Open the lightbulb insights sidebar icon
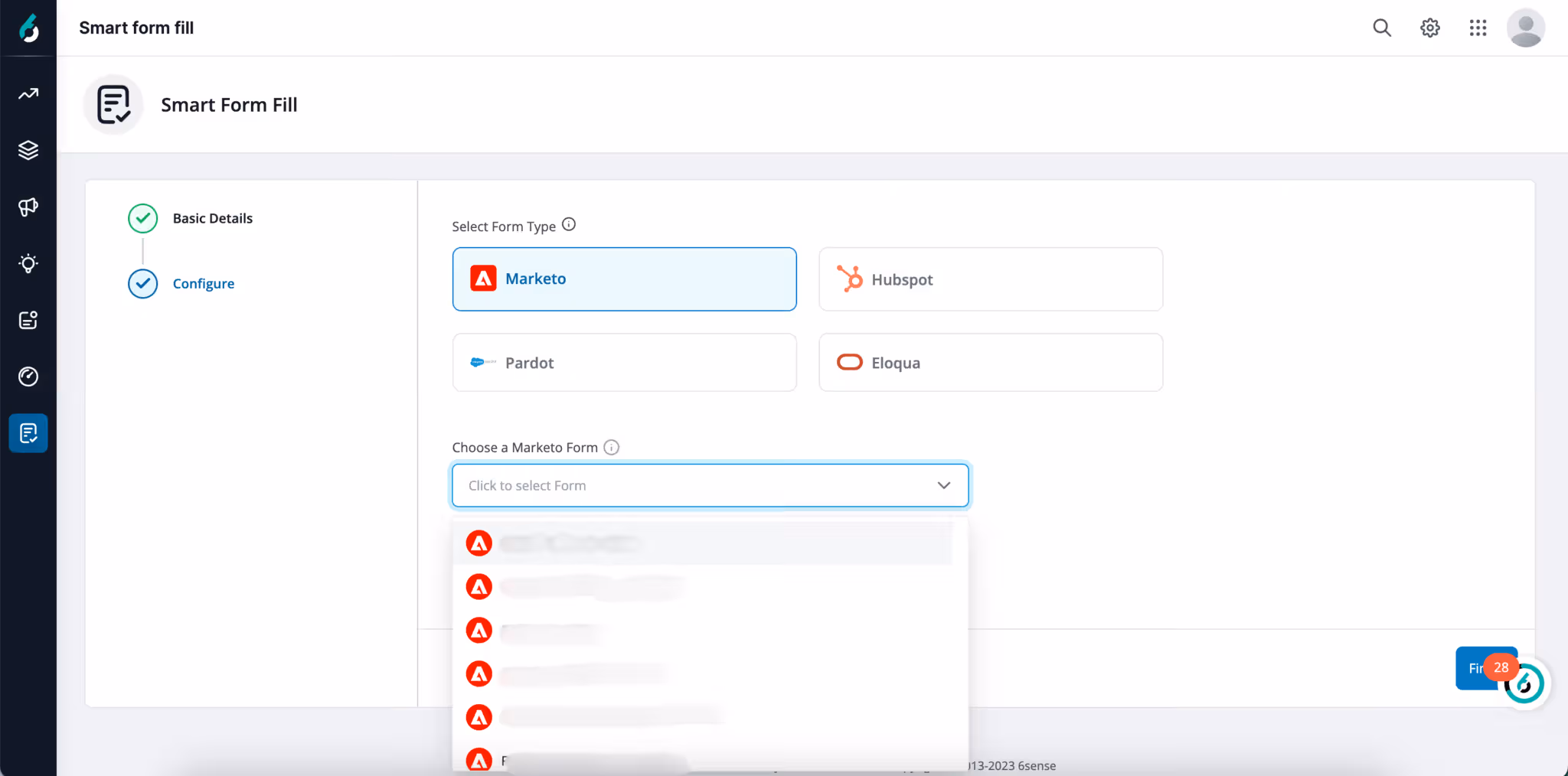 28,263
